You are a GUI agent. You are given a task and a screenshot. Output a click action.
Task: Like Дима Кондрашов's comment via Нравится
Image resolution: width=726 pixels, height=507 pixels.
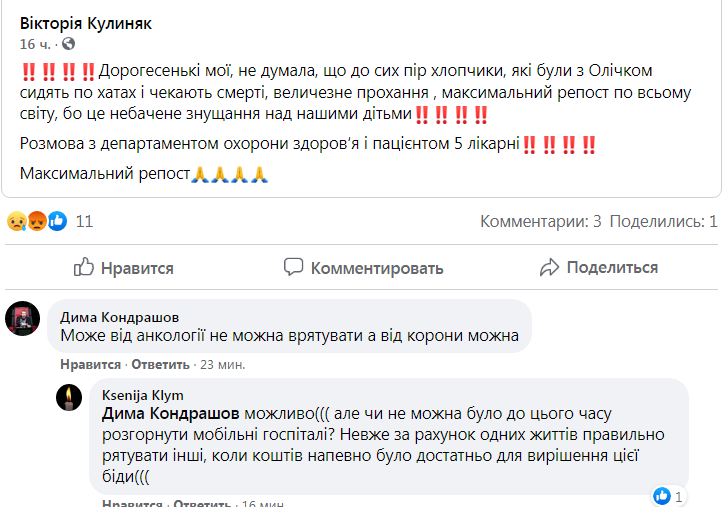tap(90, 364)
